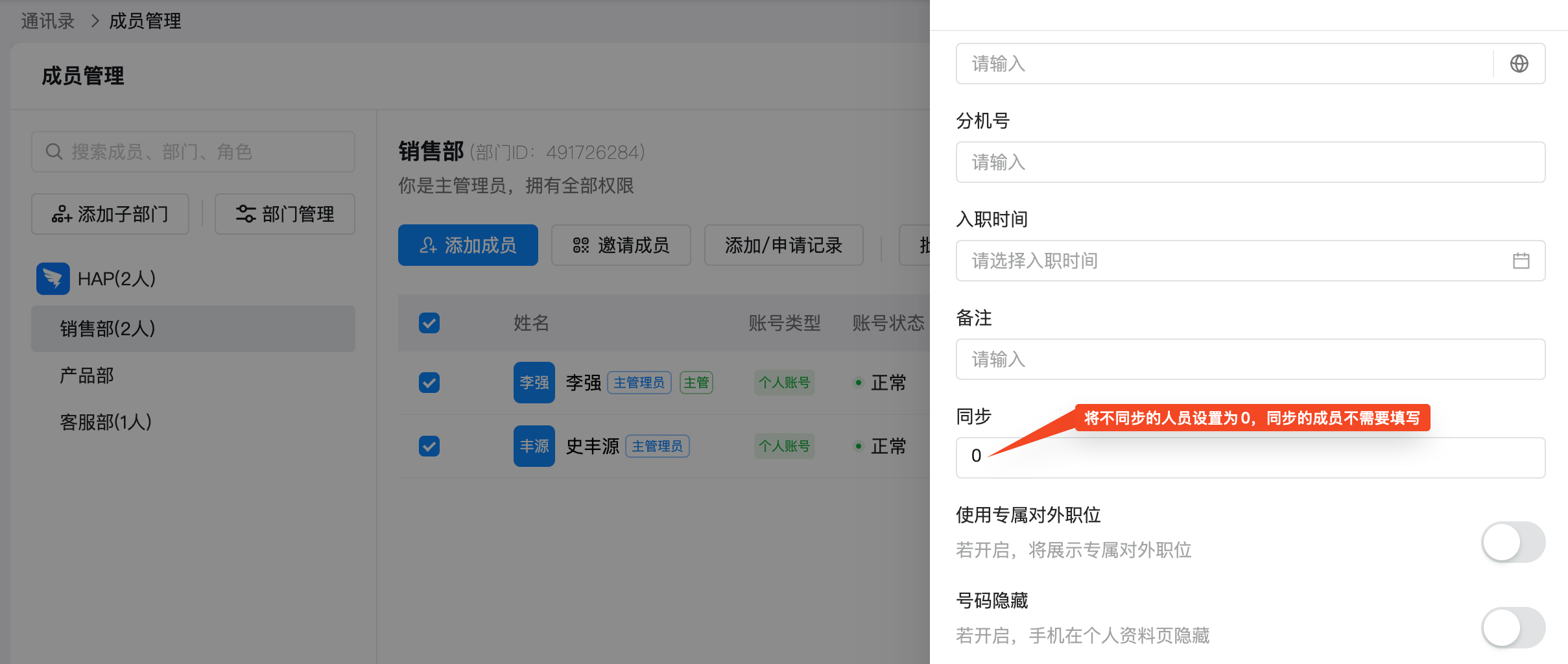The width and height of the screenshot is (1568, 664).
Task: Click the 分机号 input field
Action: (1250, 162)
